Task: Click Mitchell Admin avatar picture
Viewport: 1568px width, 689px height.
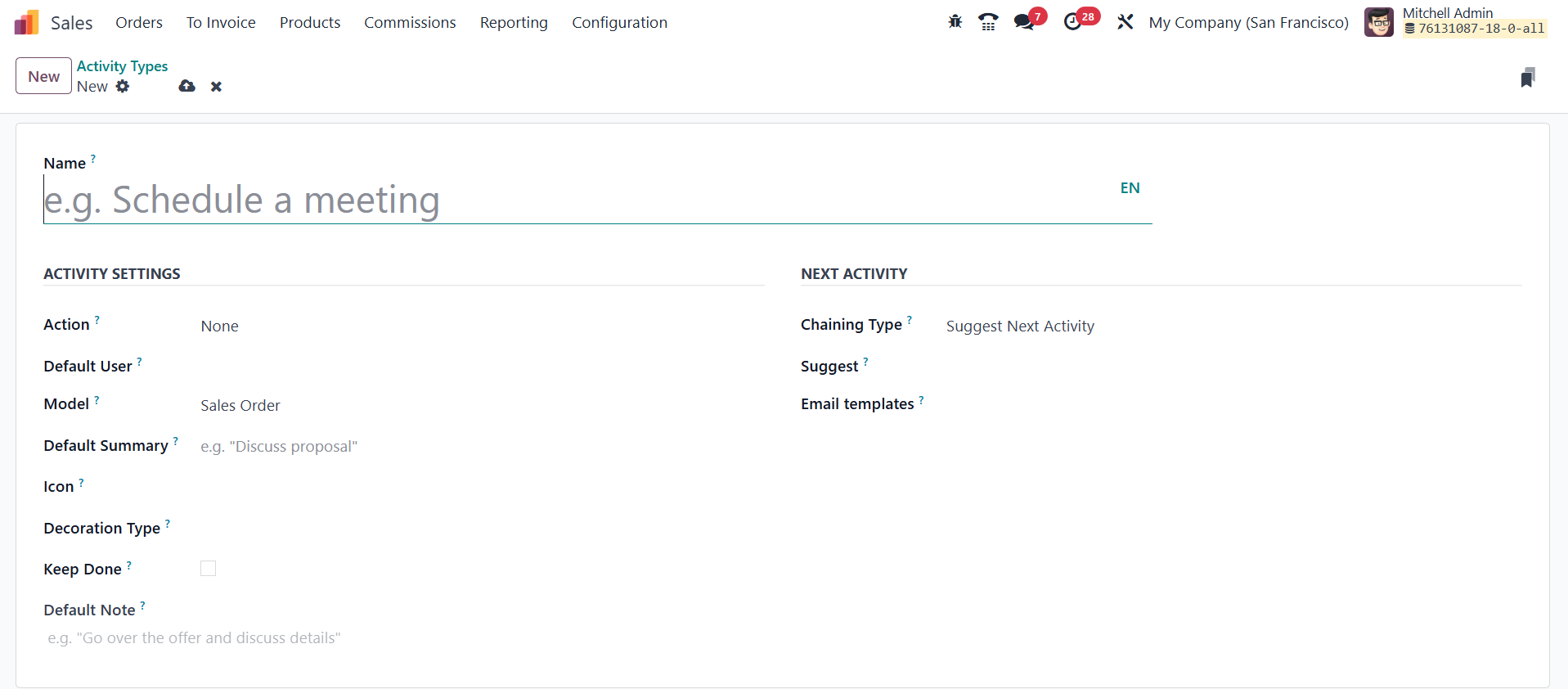Action: (x=1378, y=22)
